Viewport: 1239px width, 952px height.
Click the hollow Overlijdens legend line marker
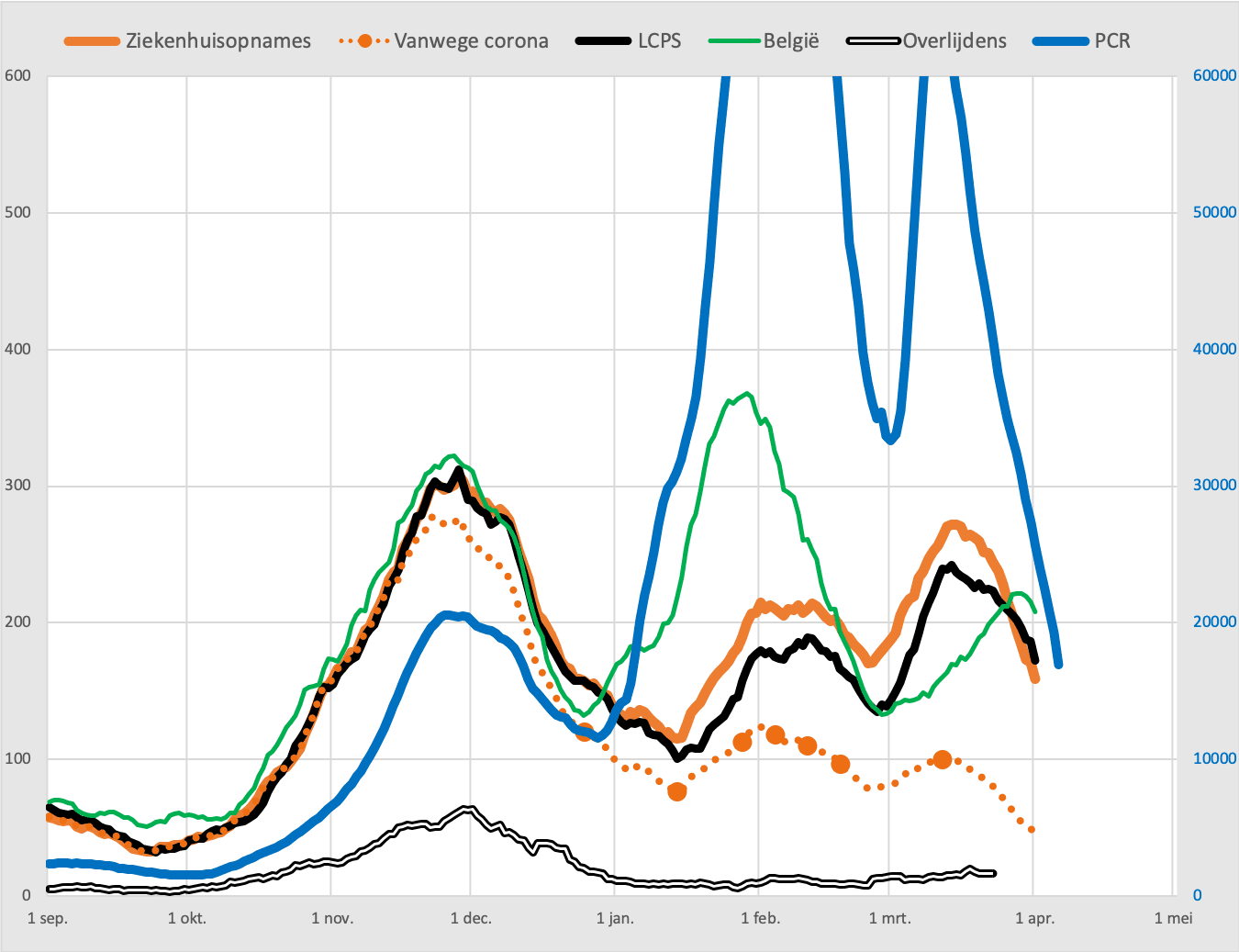click(874, 41)
